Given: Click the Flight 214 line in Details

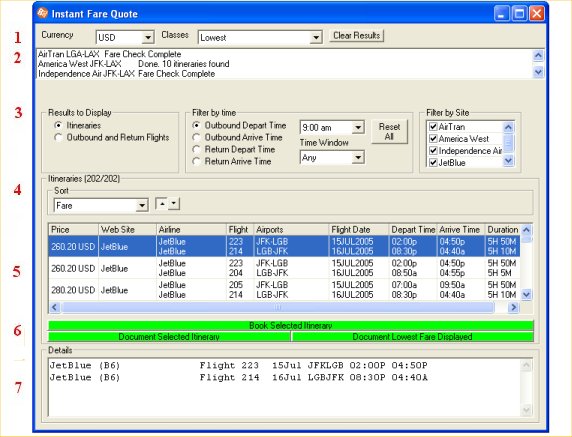Looking at the screenshot, I should [x=239, y=377].
